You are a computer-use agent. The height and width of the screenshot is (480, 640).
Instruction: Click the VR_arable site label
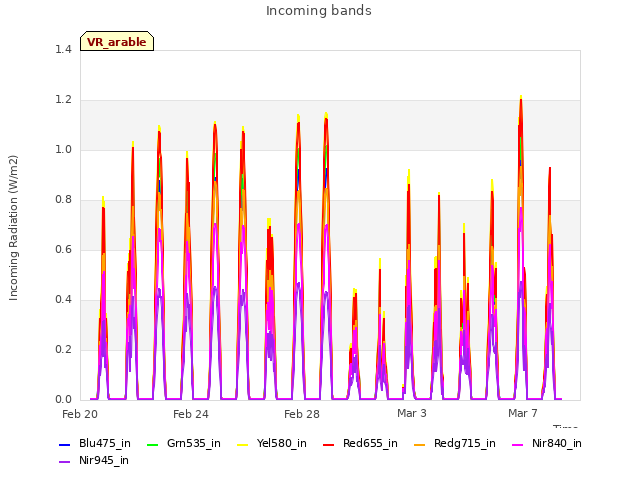tap(117, 42)
